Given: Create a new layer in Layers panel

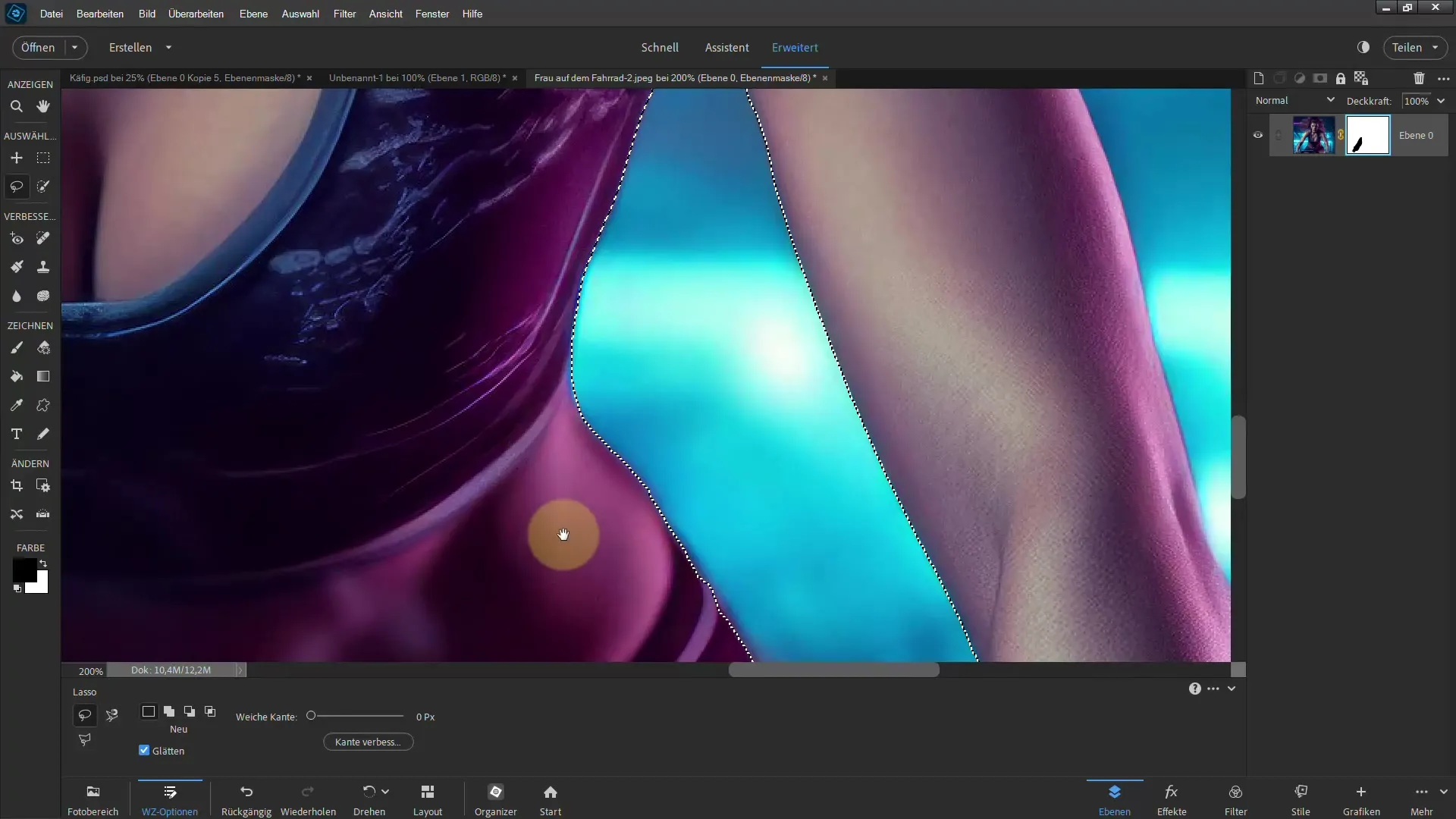Looking at the screenshot, I should tap(1259, 78).
